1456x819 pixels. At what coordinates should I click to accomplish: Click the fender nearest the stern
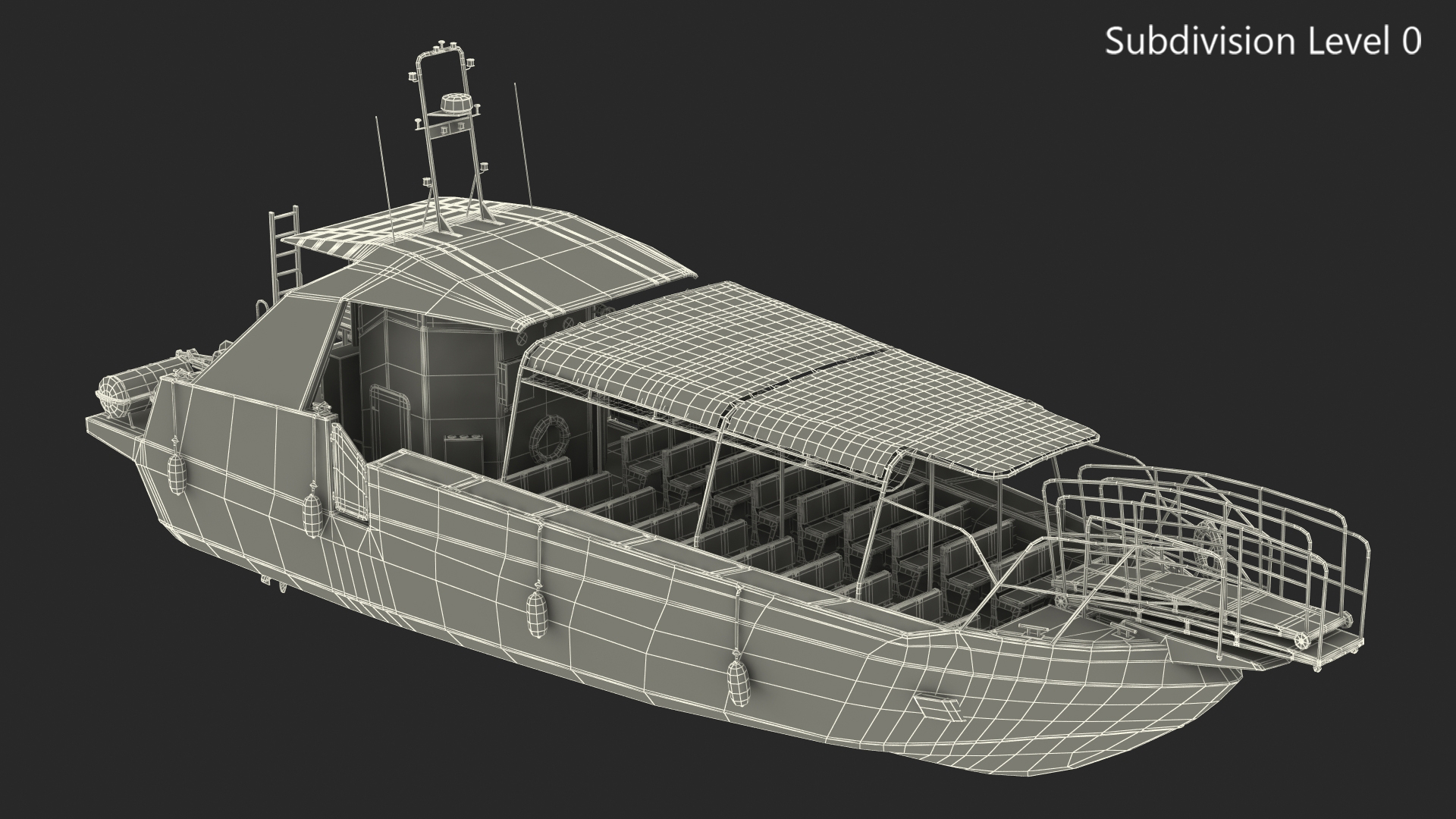point(175,475)
